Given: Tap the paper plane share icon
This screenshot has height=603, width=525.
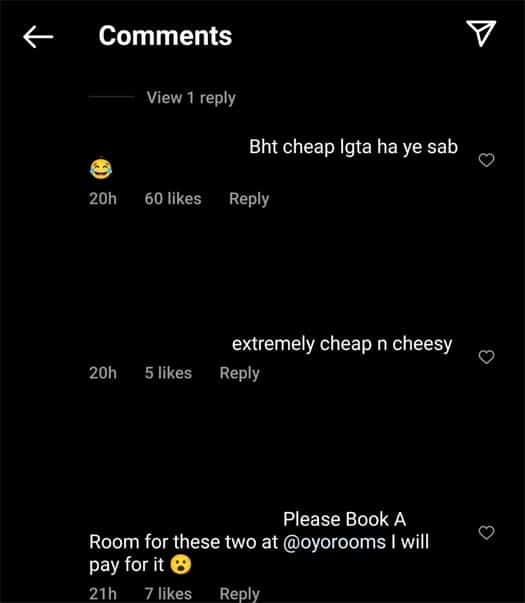Looking at the screenshot, I should 481,33.
